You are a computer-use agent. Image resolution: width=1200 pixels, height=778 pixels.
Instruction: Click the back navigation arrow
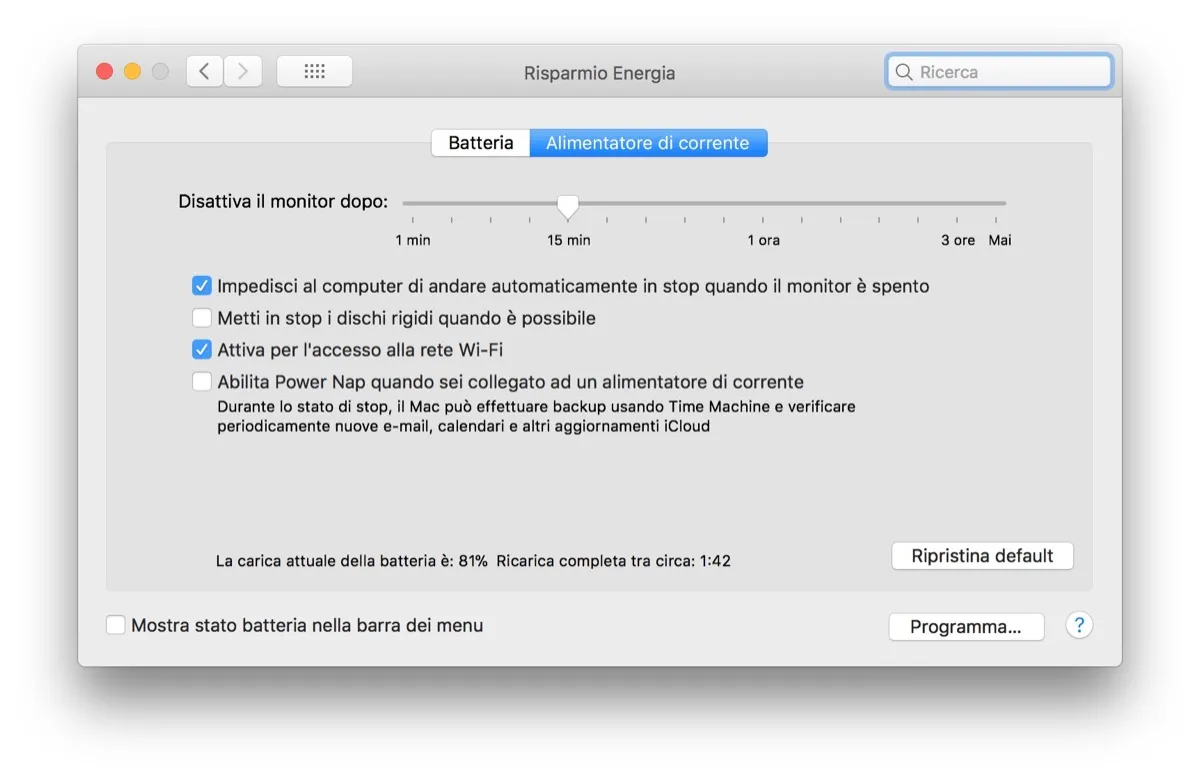(x=203, y=70)
